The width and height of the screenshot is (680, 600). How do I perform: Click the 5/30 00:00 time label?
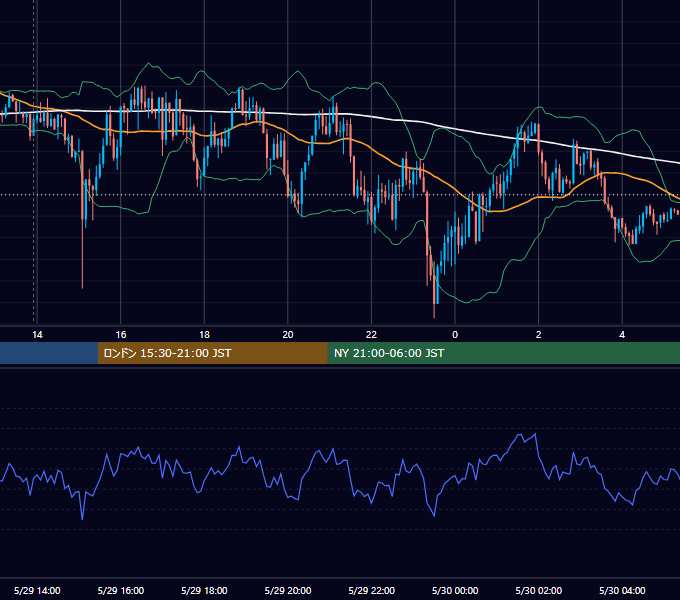tap(455, 590)
